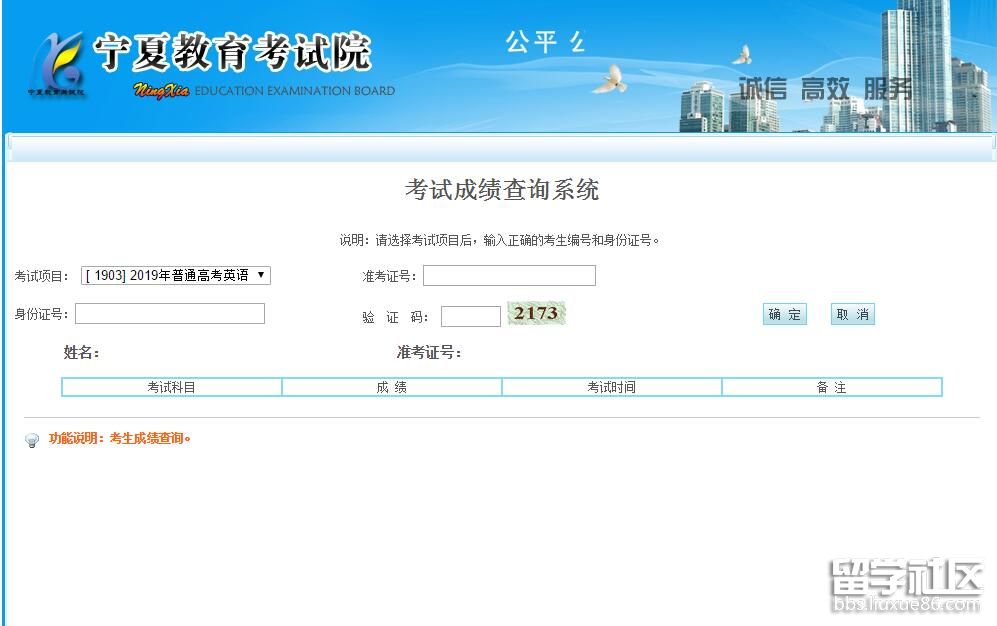Click the 2173 captcha image to refresh
The image size is (997, 626).
click(536, 314)
